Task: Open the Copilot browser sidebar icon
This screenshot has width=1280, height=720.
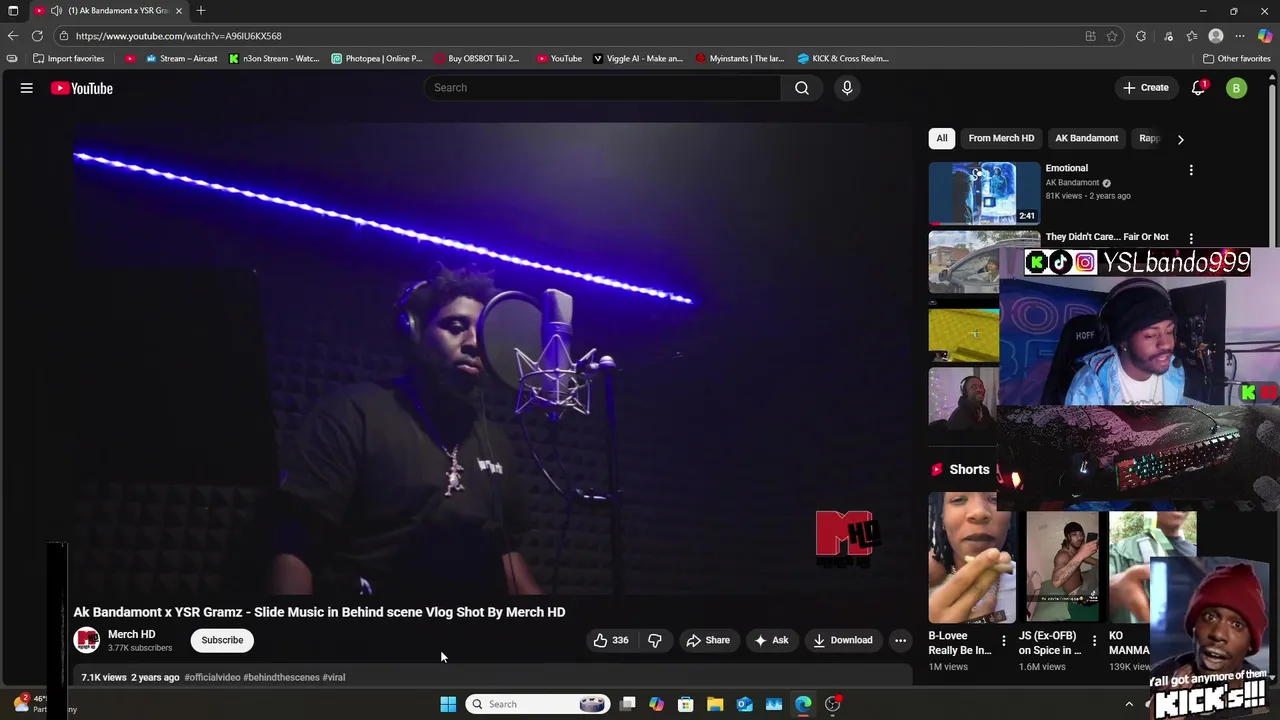Action: pyautogui.click(x=1265, y=36)
